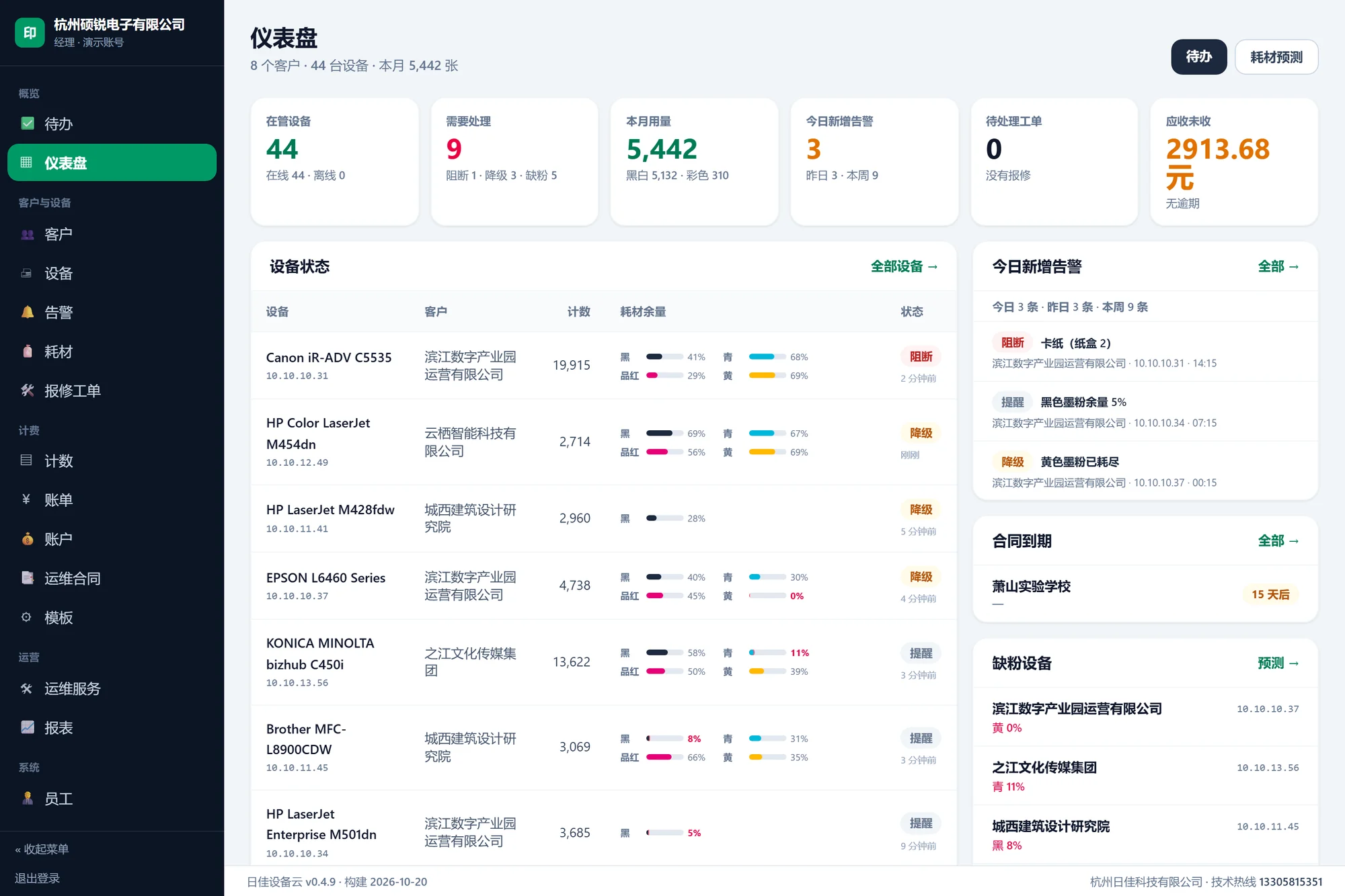1345x896 pixels.
Task: Click the 设备 printer icon in sidebar
Action: 26,274
